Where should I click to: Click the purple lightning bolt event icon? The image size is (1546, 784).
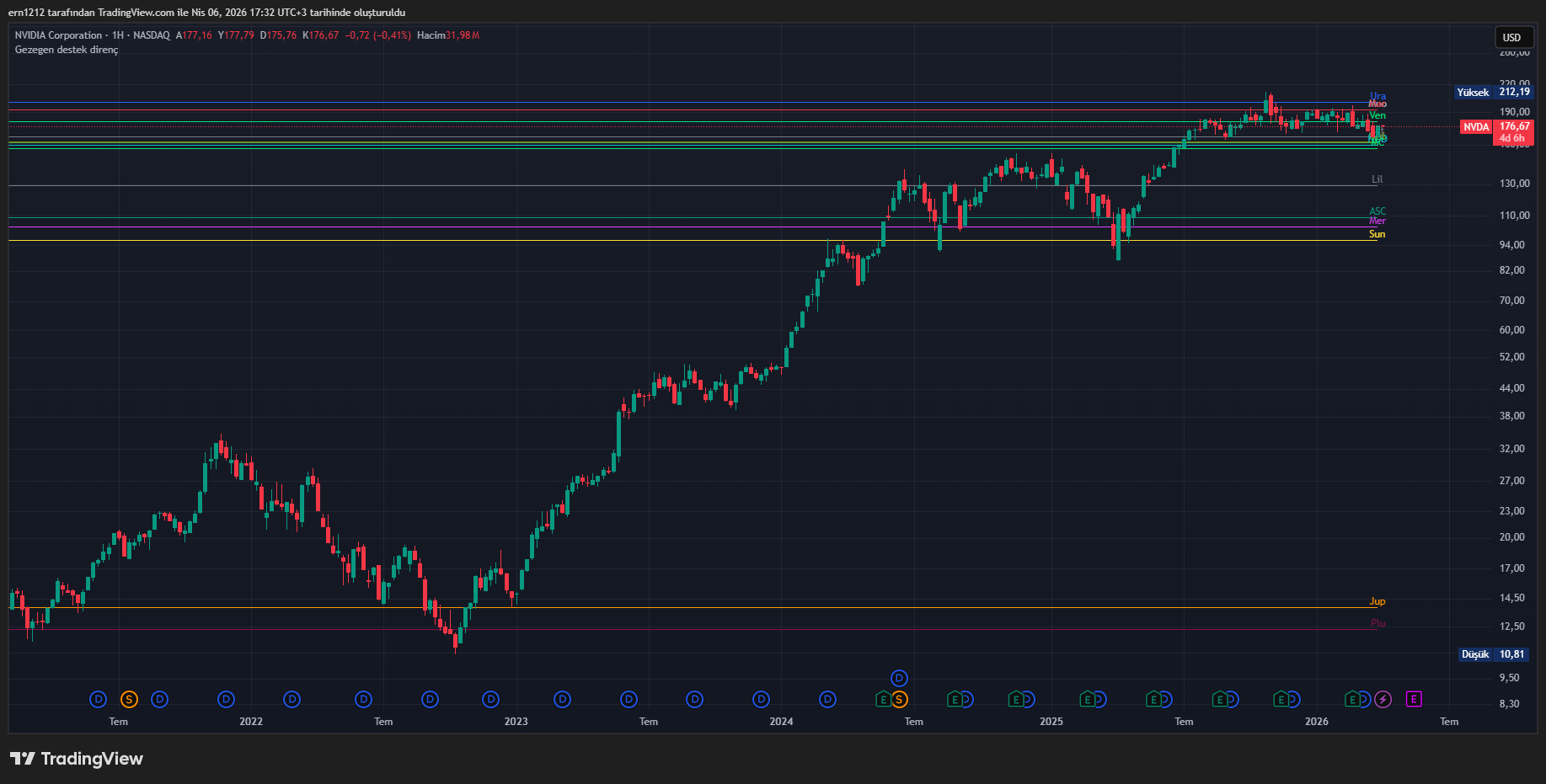[1383, 699]
